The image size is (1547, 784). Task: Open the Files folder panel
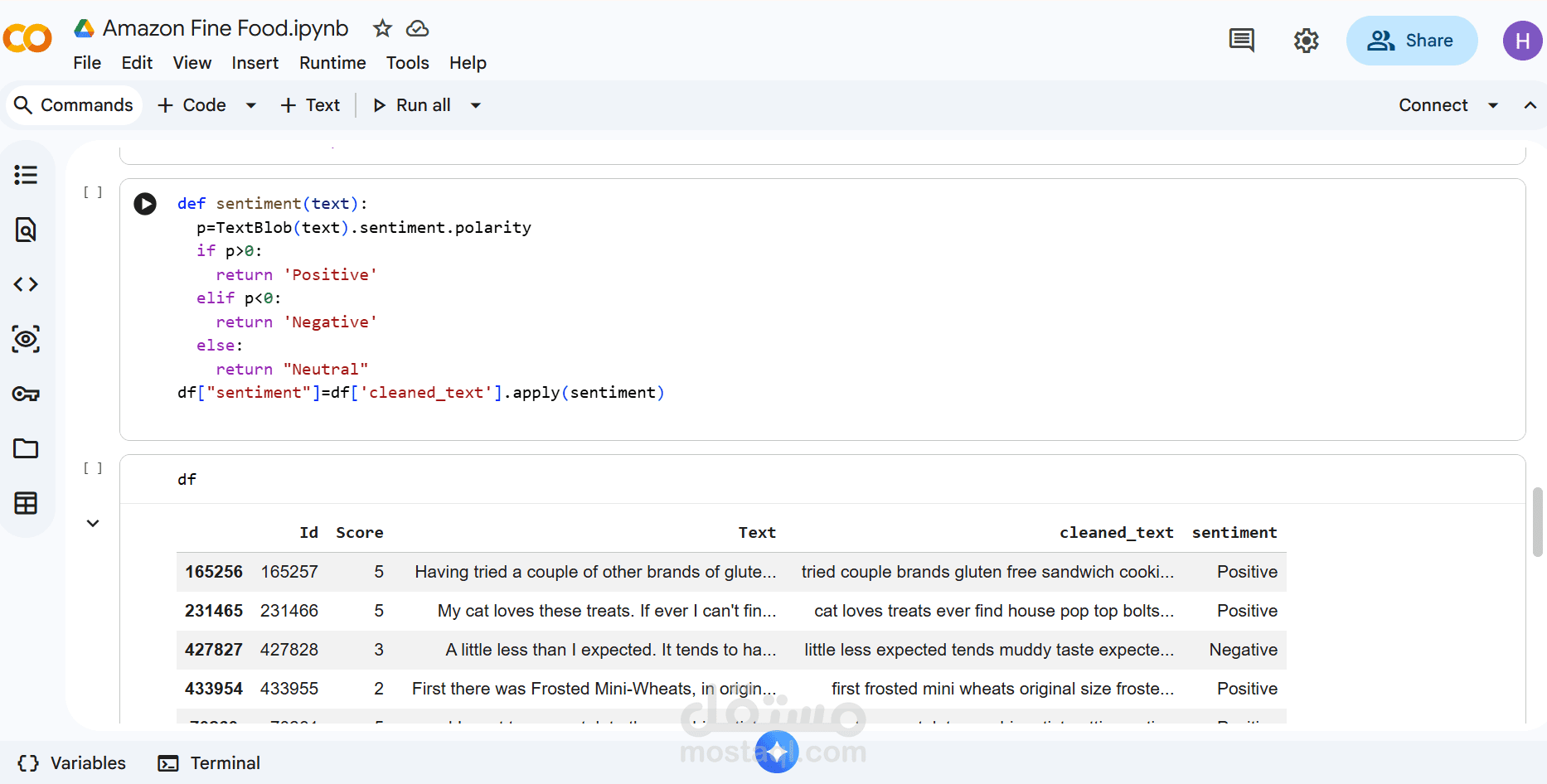[26, 448]
